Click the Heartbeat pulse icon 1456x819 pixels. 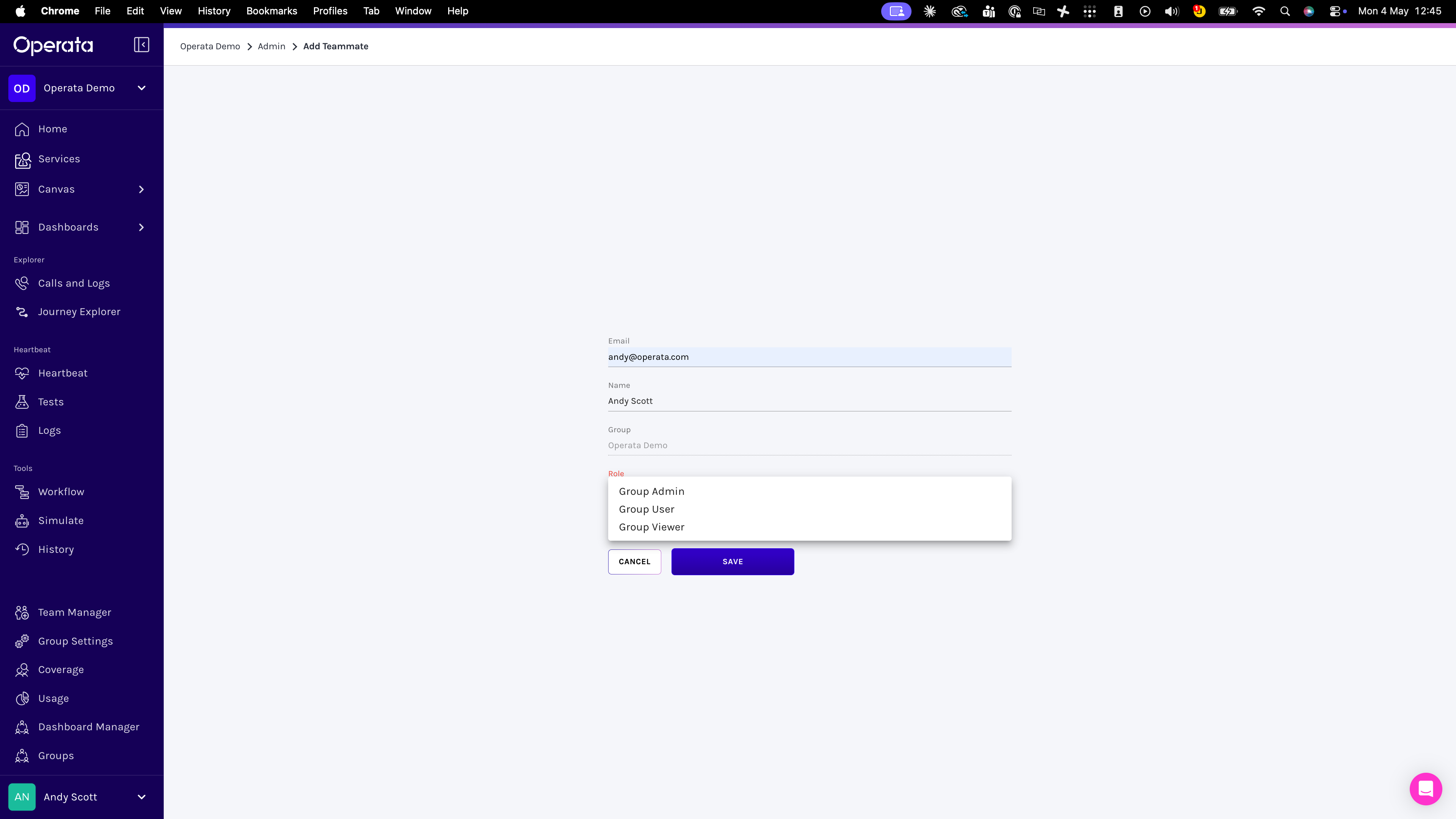22,373
